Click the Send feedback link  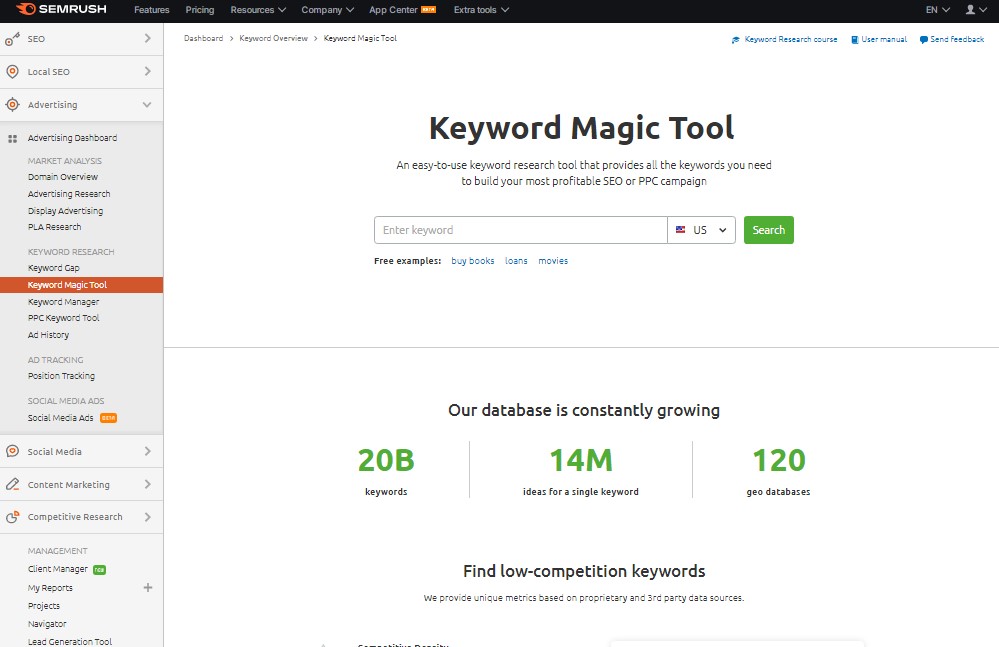(956, 40)
